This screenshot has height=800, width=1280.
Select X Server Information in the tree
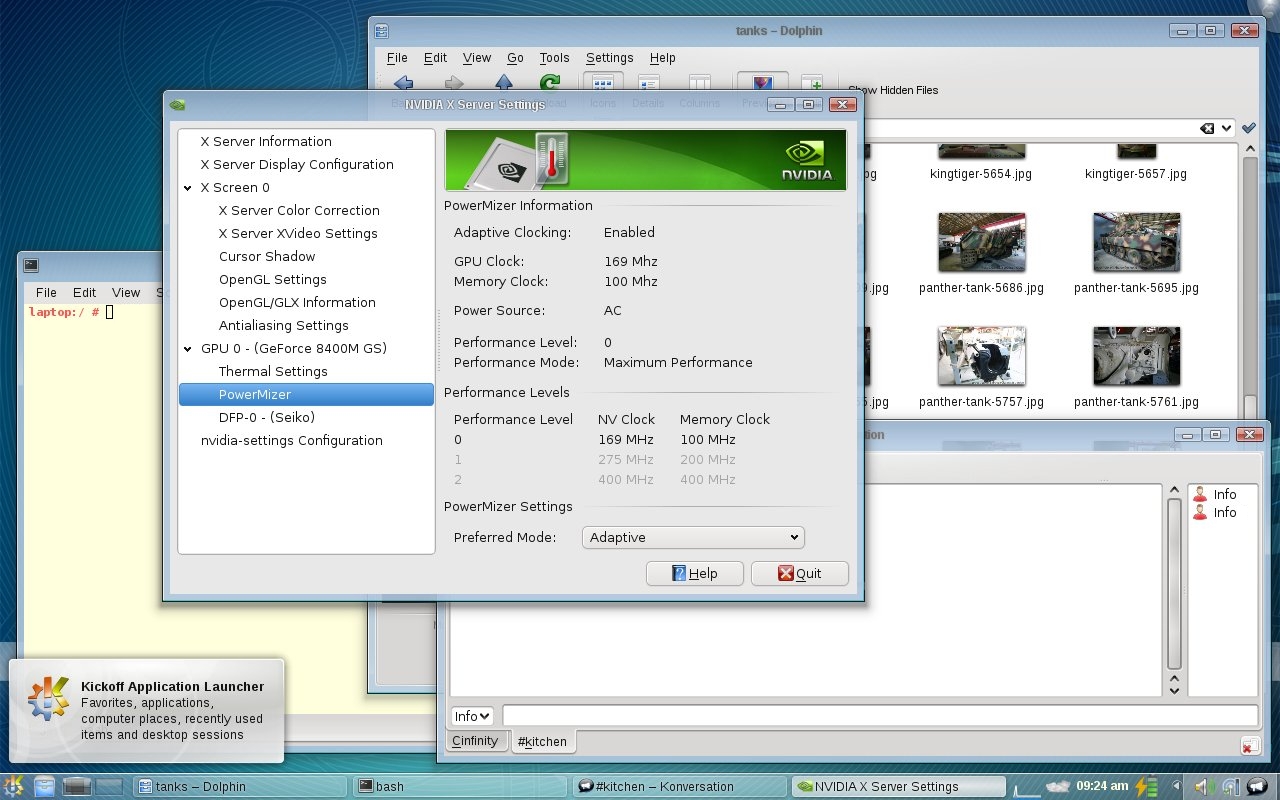(x=266, y=142)
